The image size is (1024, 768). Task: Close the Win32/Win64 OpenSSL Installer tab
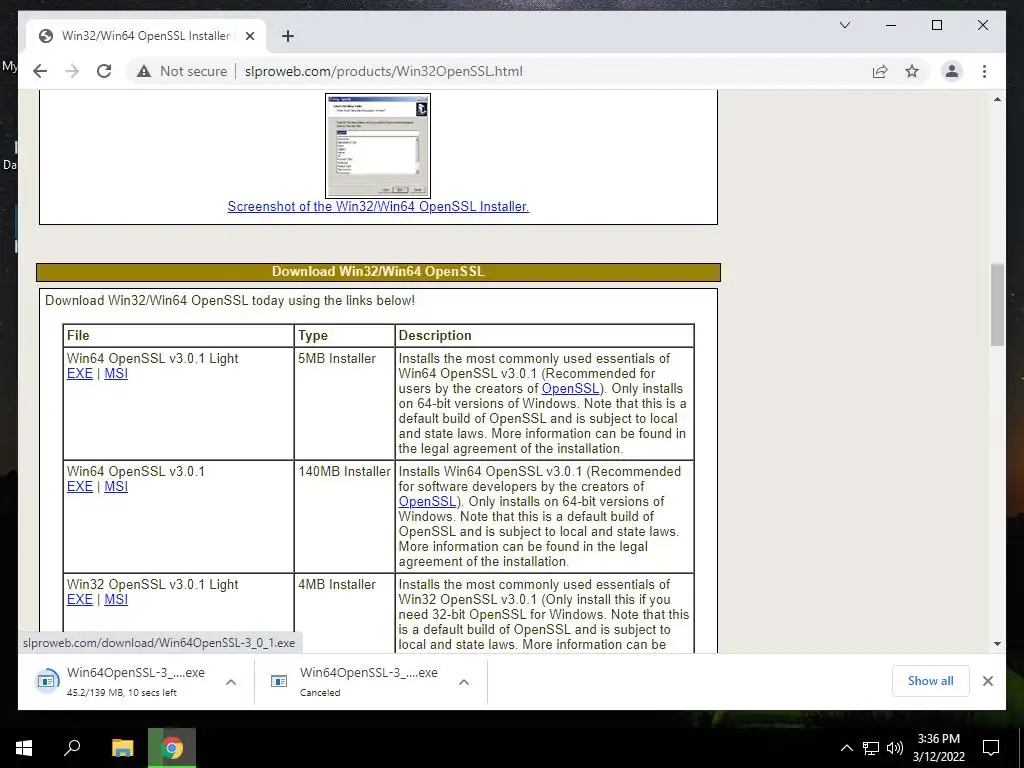coord(249,36)
